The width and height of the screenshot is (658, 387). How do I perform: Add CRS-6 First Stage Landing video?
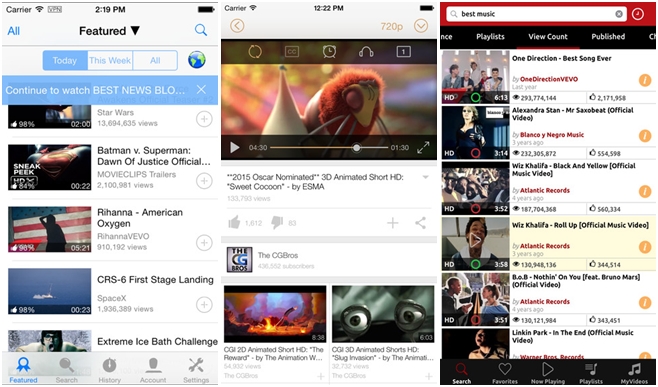[204, 304]
